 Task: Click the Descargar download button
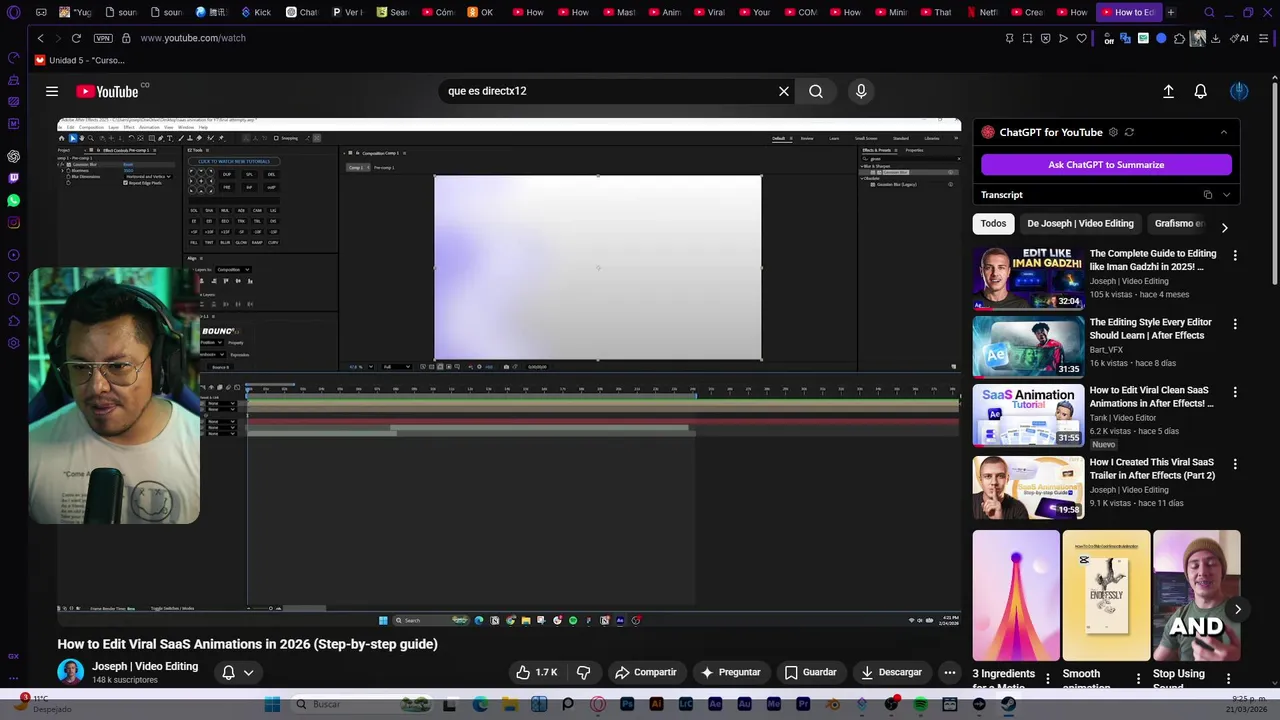pyautogui.click(x=891, y=673)
